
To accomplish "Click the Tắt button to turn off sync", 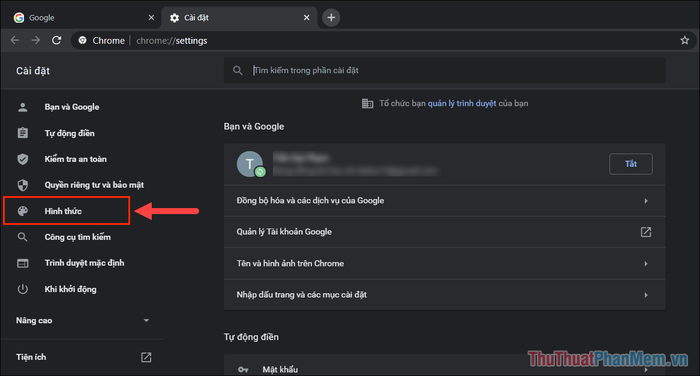I will pos(630,164).
